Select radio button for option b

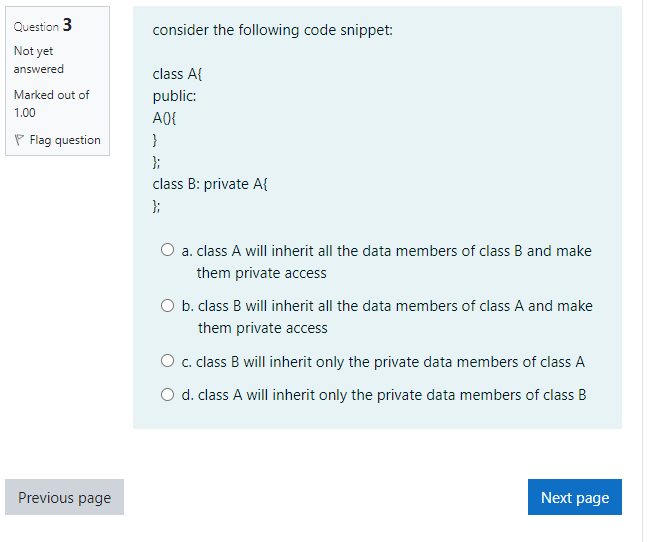[x=169, y=306]
